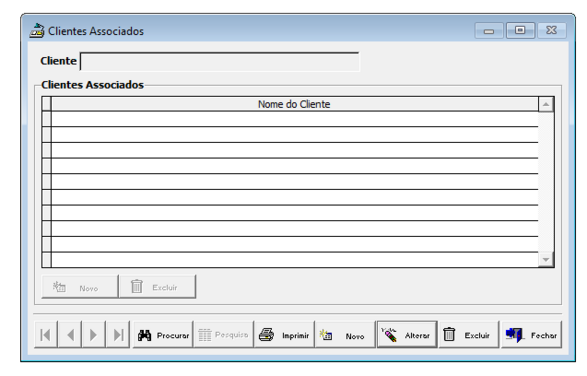Delete record with bottom toolbar Excluir
The width and height of the screenshot is (587, 376).
pyautogui.click(x=469, y=334)
